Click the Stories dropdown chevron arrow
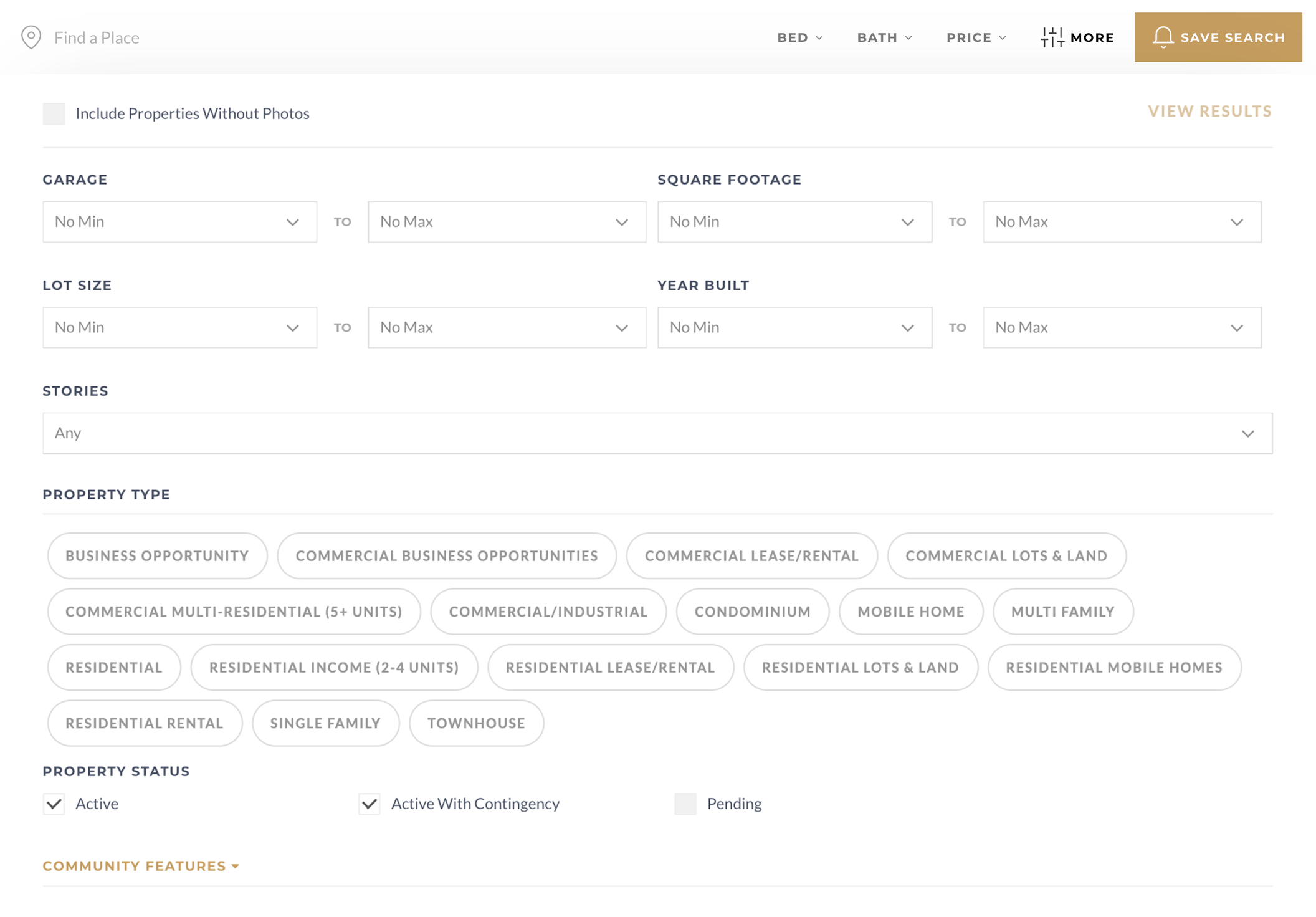The image size is (1316, 917). (x=1247, y=433)
